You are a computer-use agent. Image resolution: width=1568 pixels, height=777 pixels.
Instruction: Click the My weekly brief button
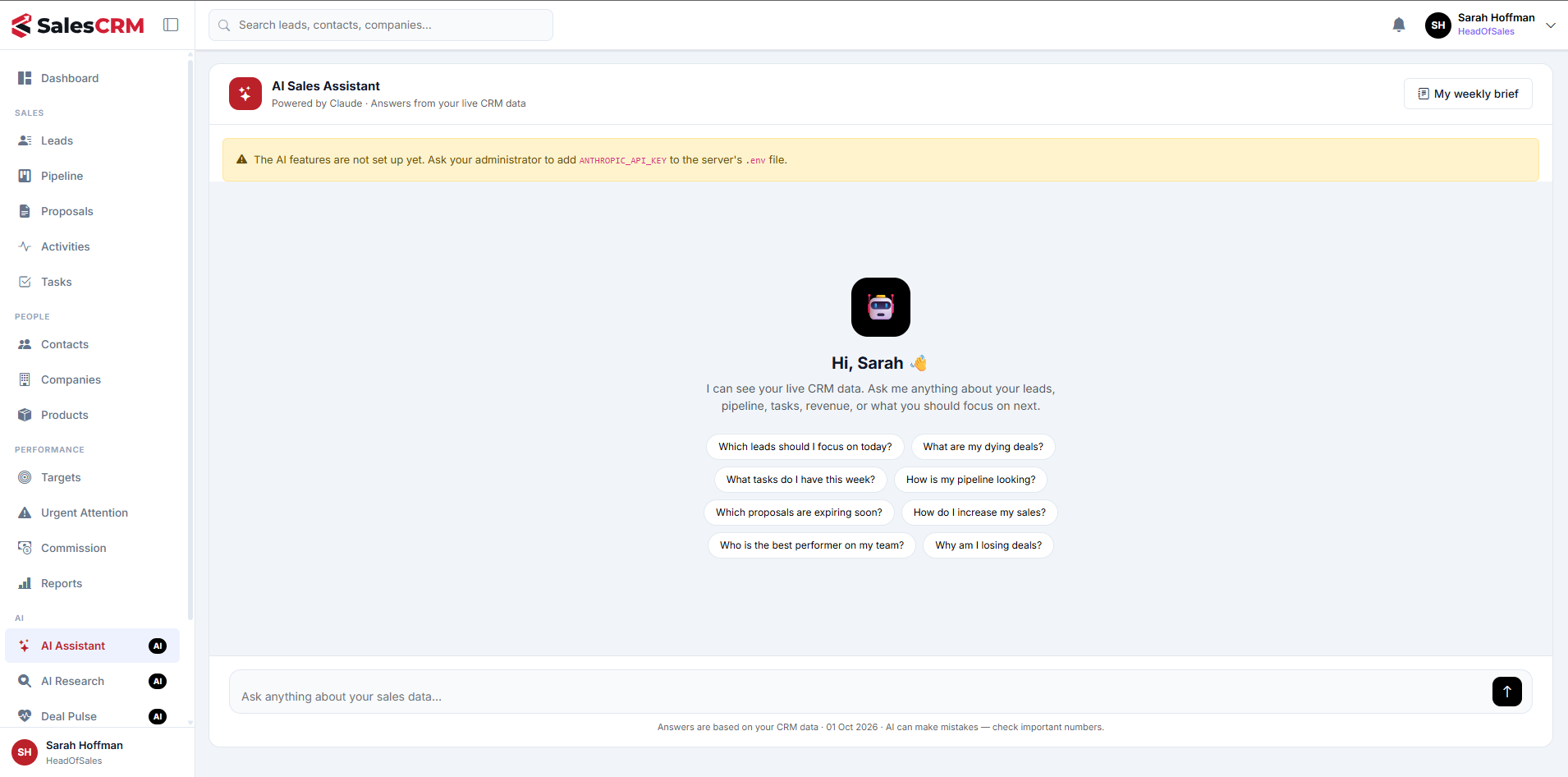coord(1468,94)
